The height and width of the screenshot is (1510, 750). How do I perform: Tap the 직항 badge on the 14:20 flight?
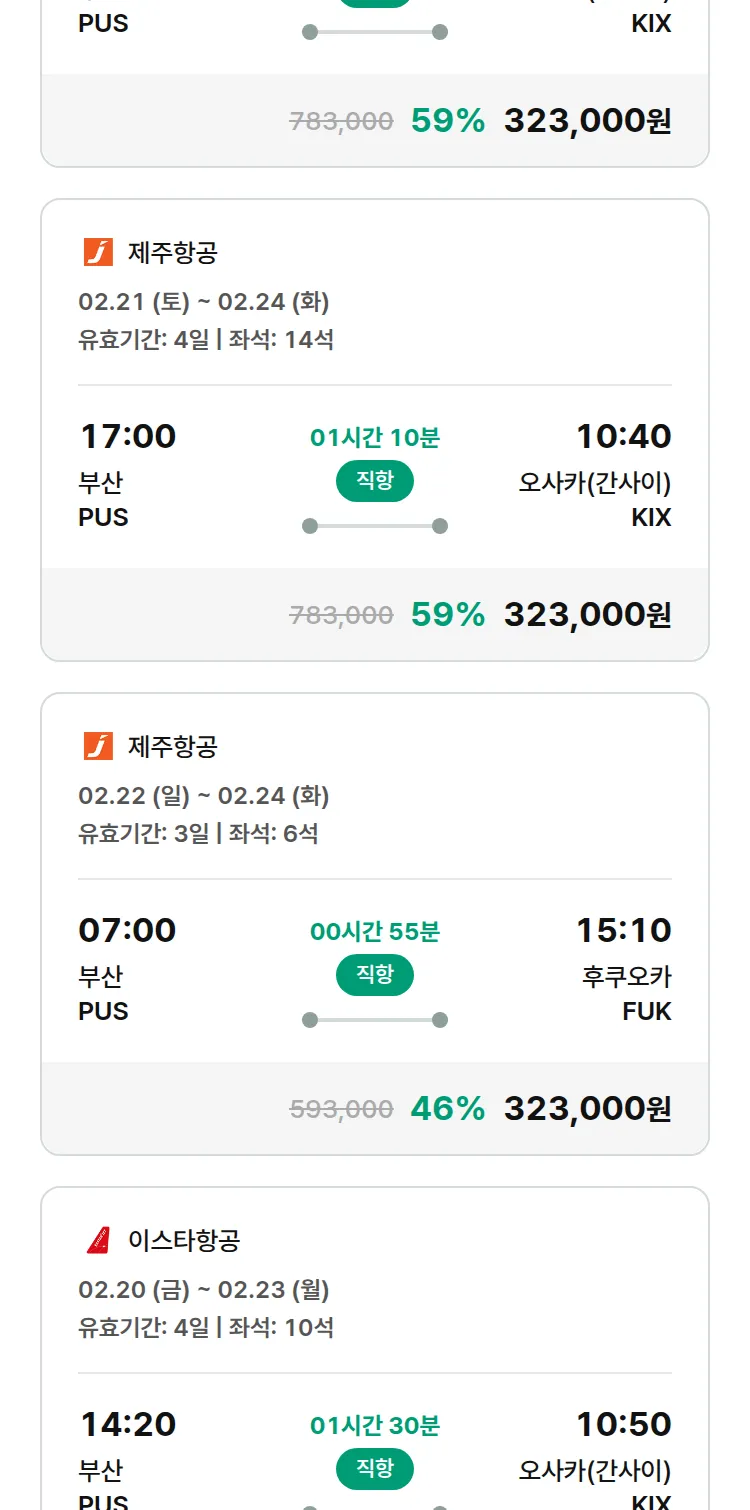tap(375, 1469)
